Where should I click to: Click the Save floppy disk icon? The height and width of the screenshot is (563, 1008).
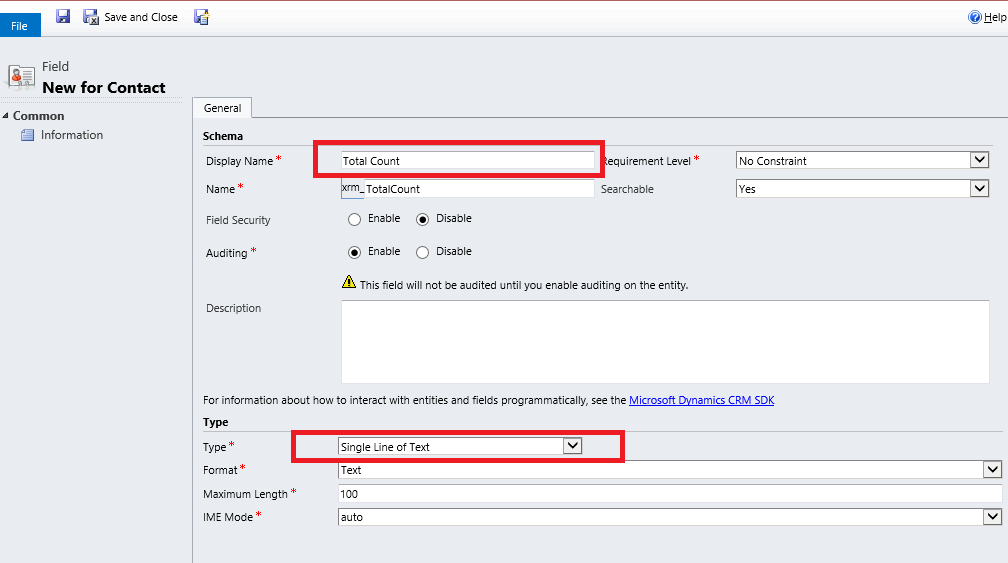pyautogui.click(x=63, y=17)
